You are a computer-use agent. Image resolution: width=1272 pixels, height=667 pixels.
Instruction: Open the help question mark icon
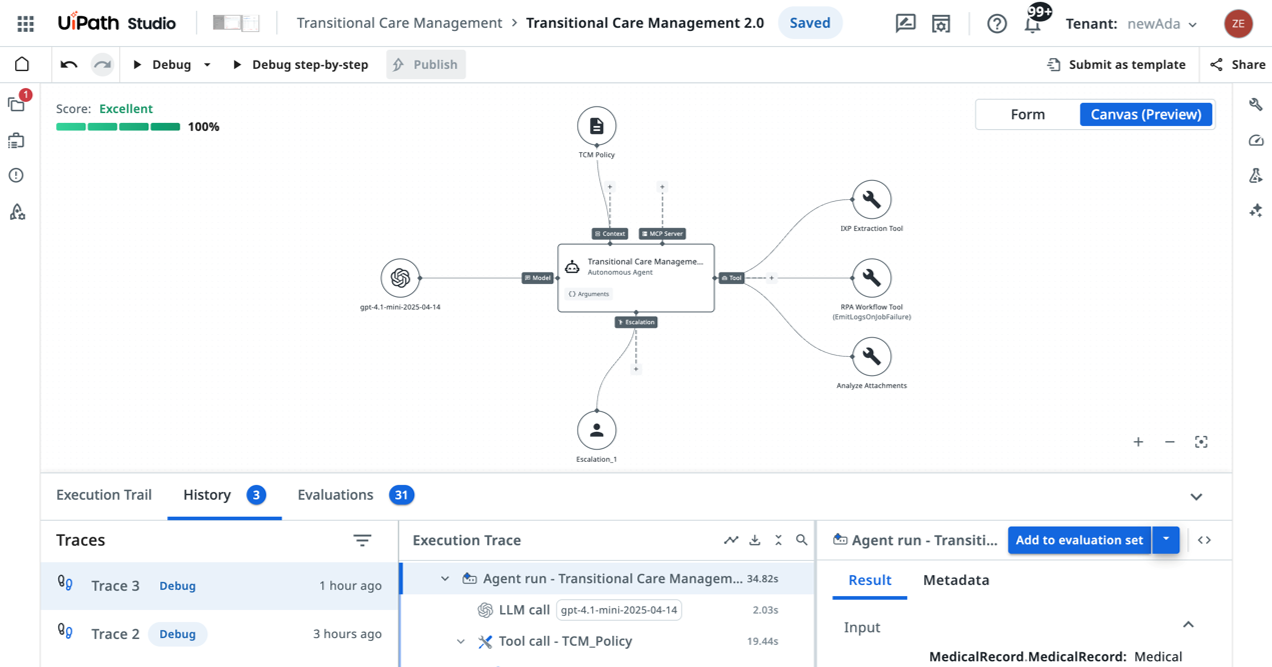click(x=997, y=23)
